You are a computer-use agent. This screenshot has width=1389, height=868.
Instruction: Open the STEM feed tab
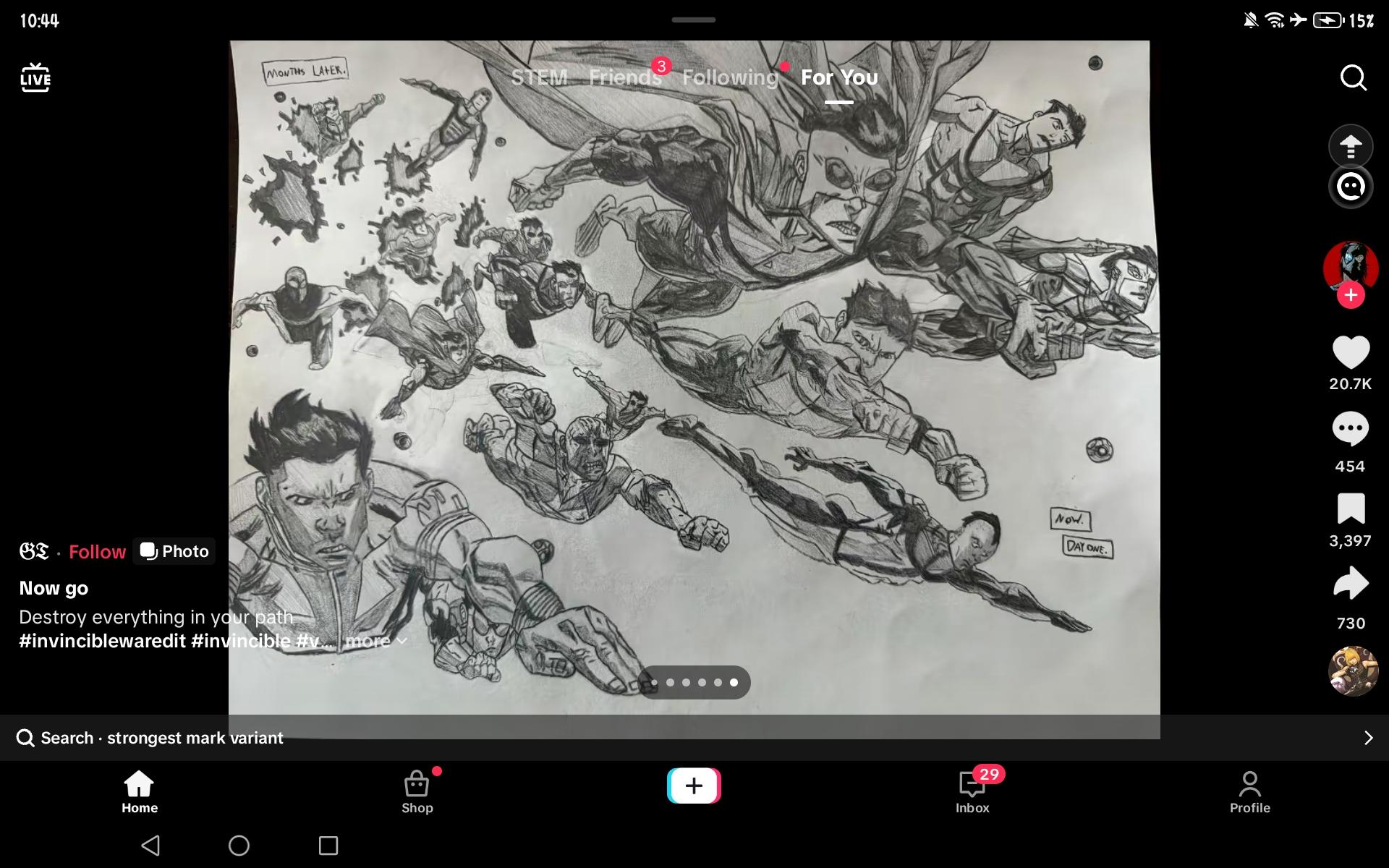click(539, 77)
